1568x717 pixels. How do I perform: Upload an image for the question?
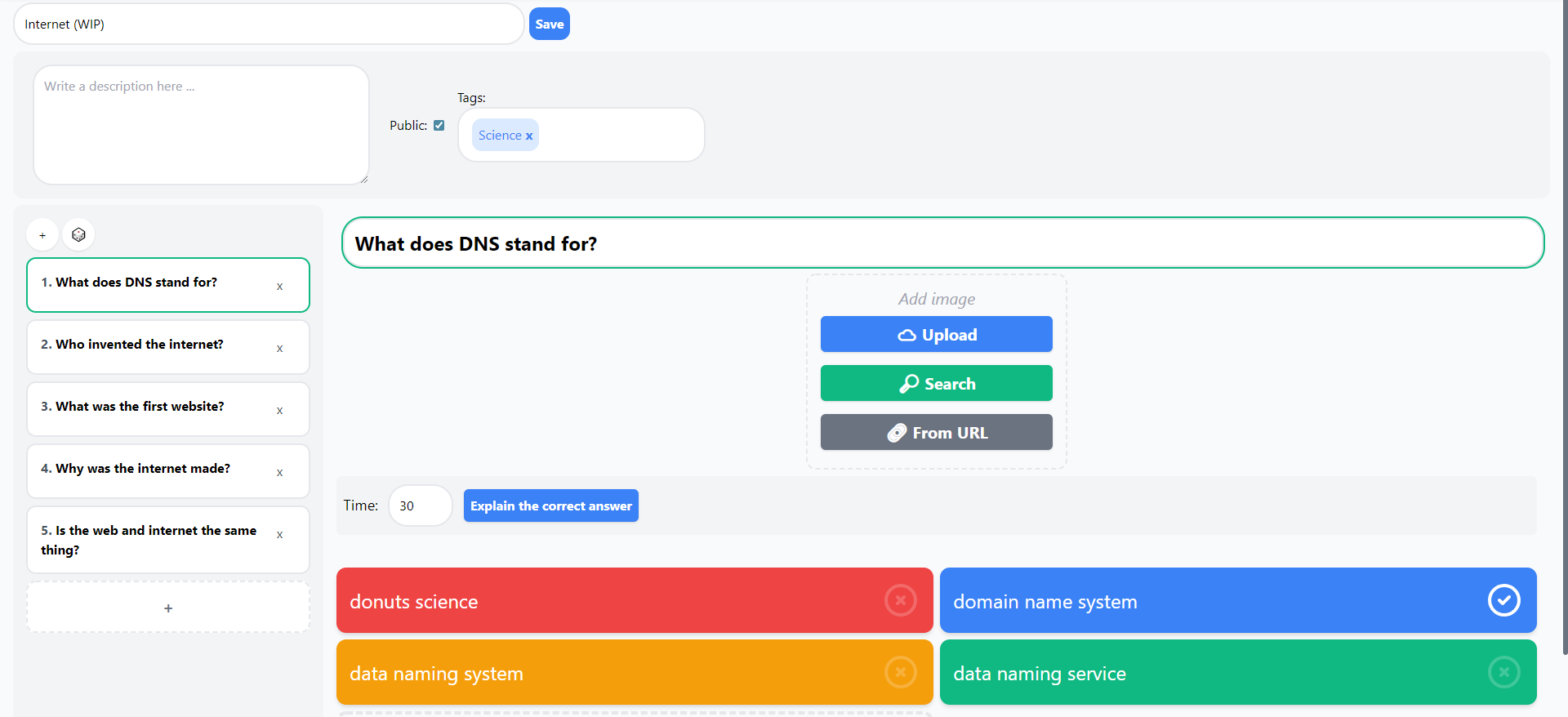pyautogui.click(x=937, y=334)
